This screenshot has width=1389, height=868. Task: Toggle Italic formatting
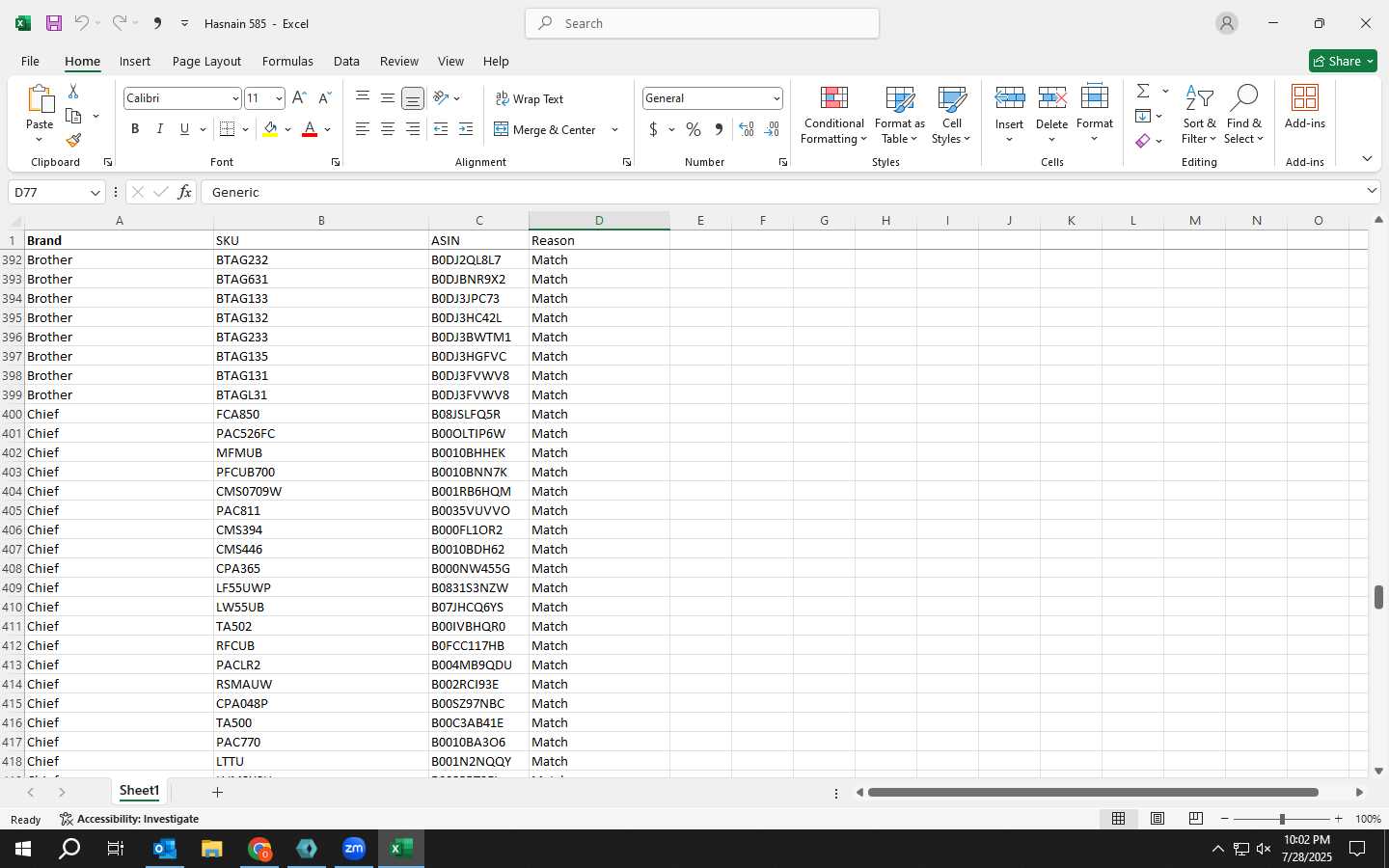(x=160, y=129)
